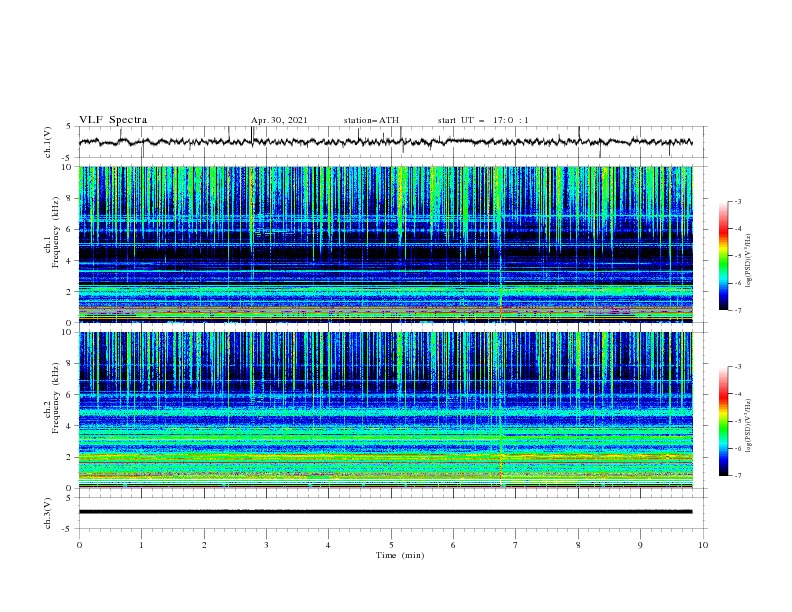This screenshot has width=792, height=612.
Task: Click the ch.1 waveform trace
Action: pyautogui.click(x=385, y=142)
